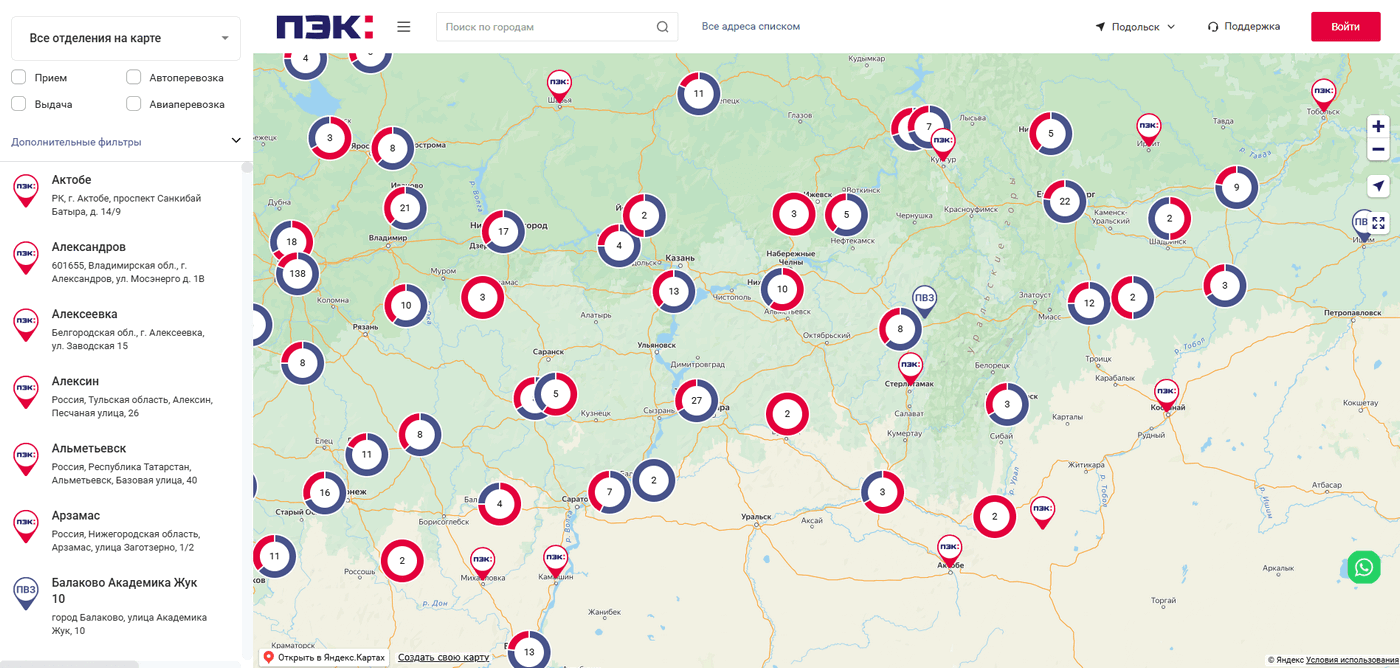Image resolution: width=1400 pixels, height=668 pixels.
Task: Open the Все отделения на карте dropdown
Action: (x=126, y=38)
